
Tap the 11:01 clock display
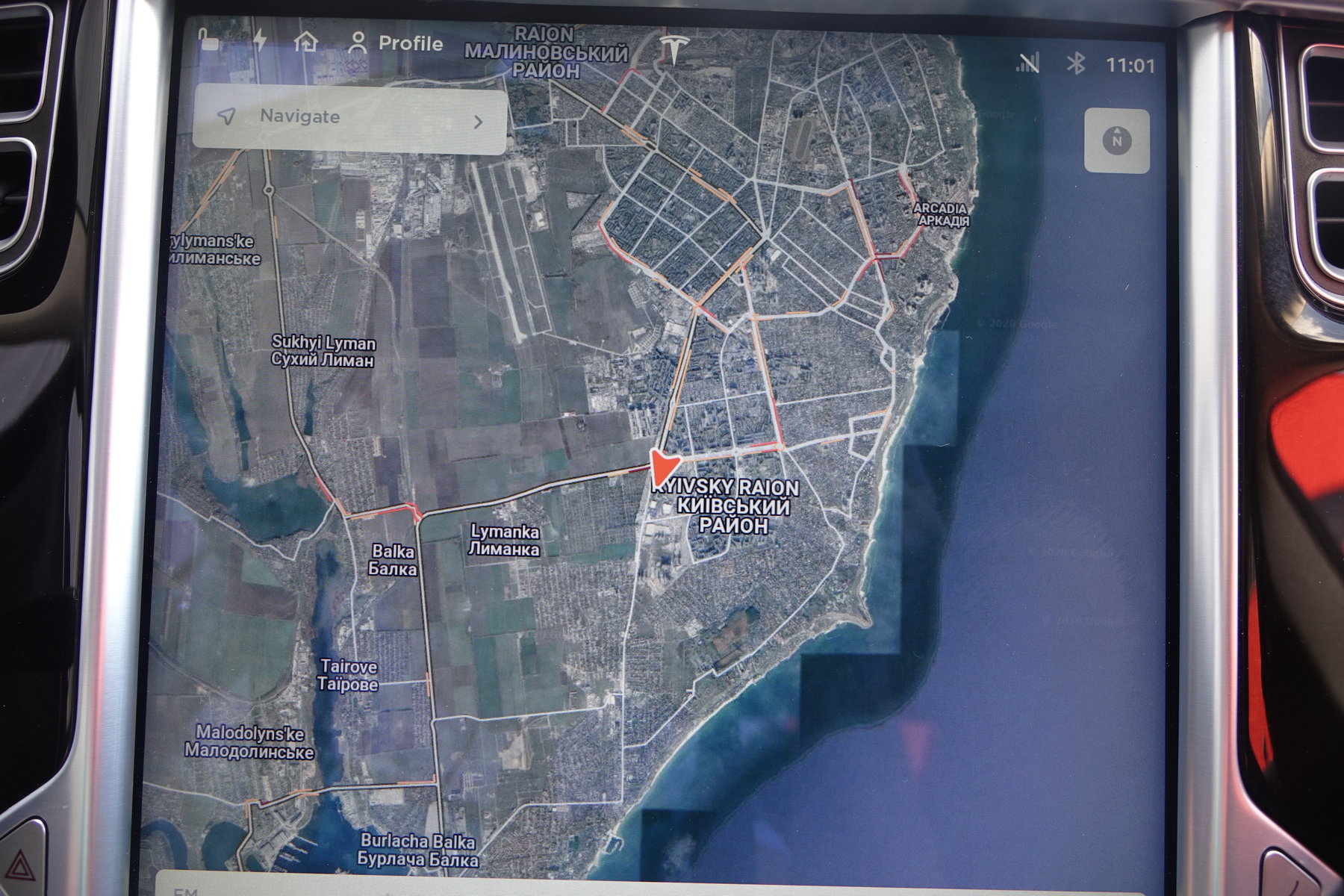click(1130, 66)
